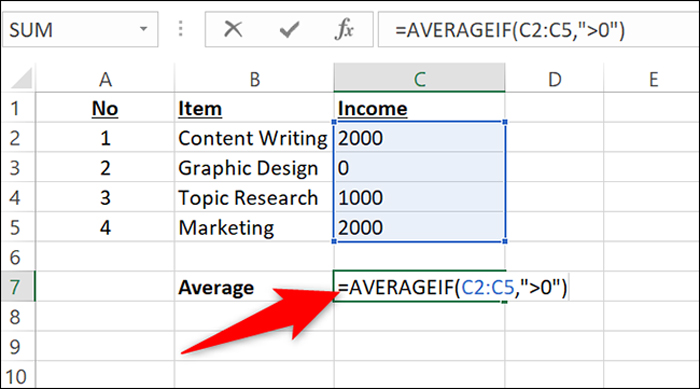Select column B header

[x=254, y=79]
